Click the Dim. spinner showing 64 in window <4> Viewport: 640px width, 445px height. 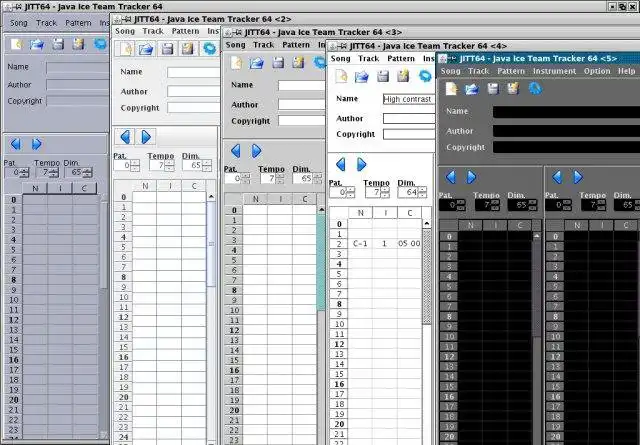pyautogui.click(x=412, y=192)
